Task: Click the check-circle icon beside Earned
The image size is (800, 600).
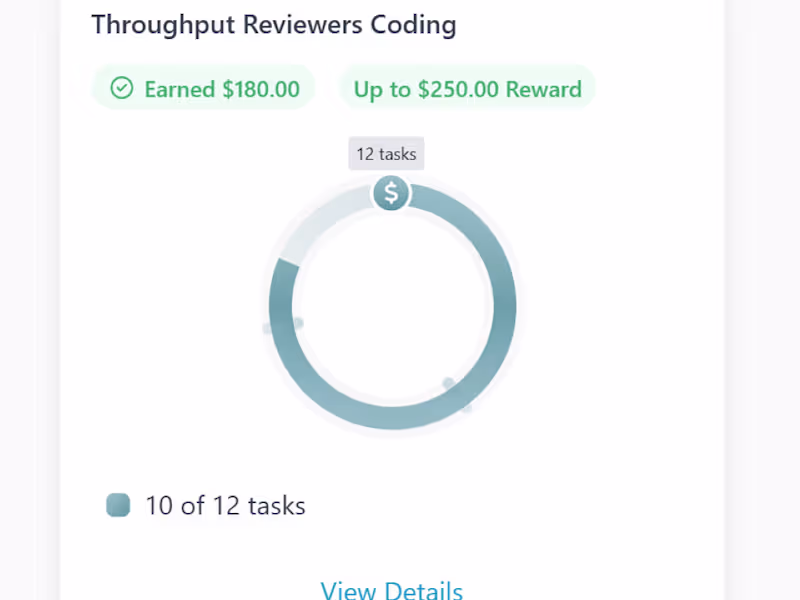Action: pyautogui.click(x=121, y=89)
